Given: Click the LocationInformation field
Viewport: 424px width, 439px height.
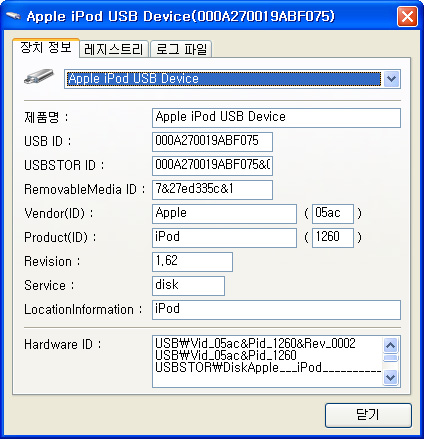Looking at the screenshot, I should tap(276, 310).
